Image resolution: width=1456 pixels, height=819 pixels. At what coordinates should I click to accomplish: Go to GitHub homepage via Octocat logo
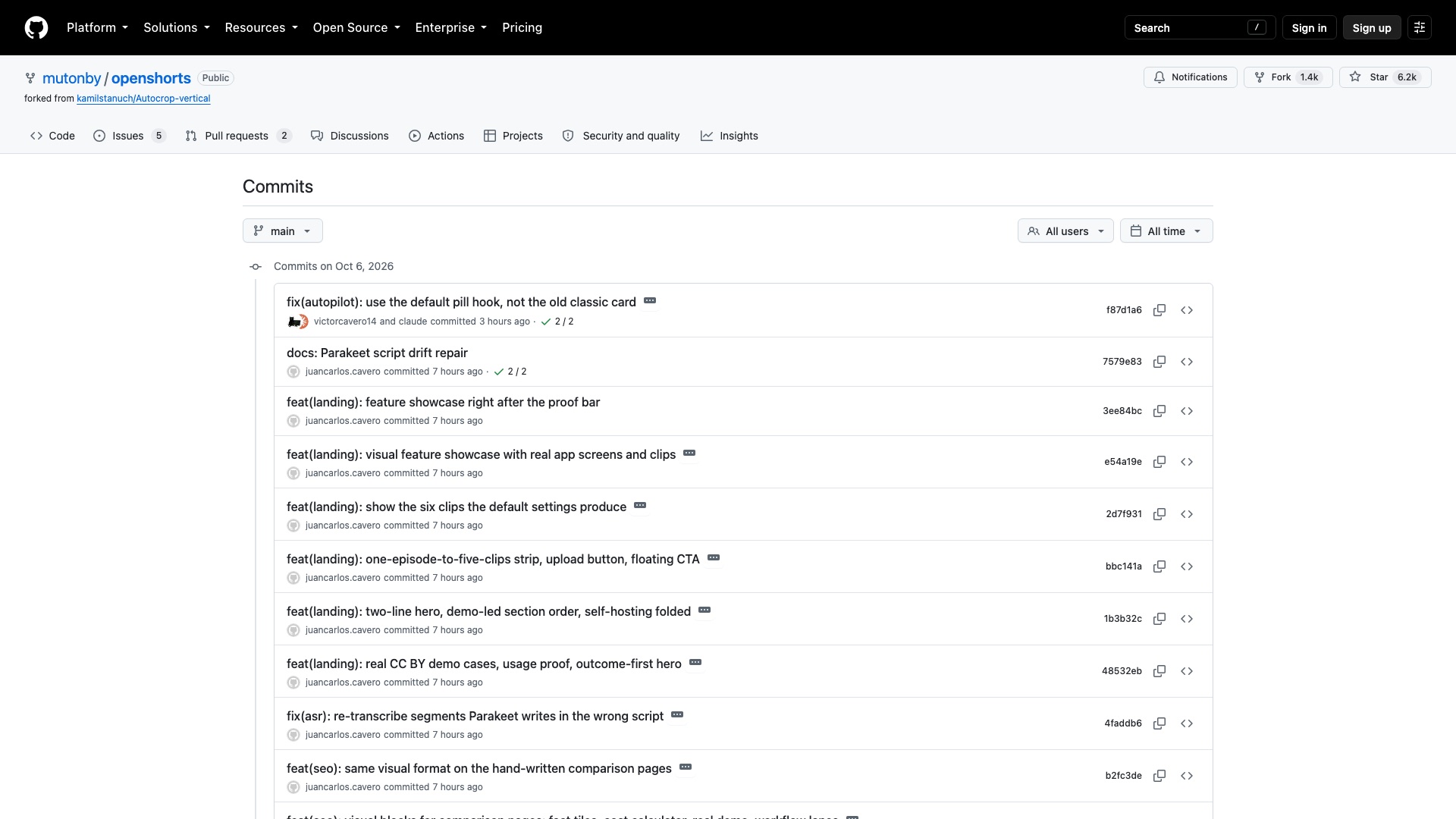[x=36, y=27]
